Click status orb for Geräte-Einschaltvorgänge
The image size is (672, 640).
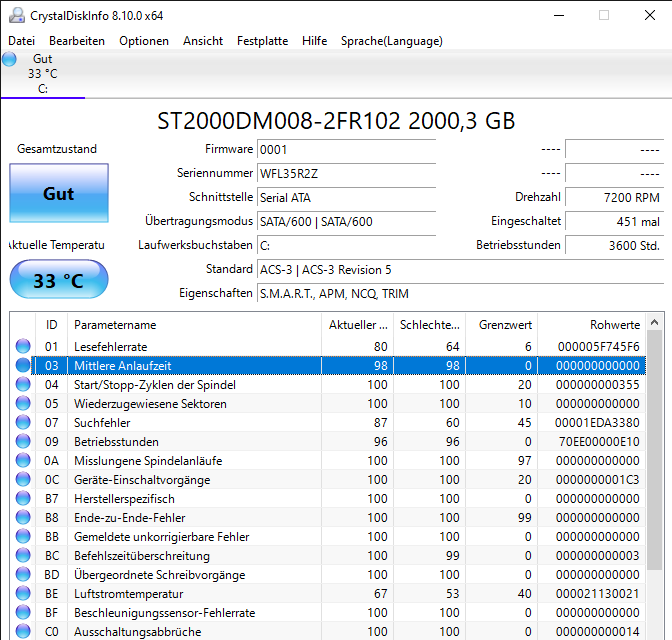[23, 479]
